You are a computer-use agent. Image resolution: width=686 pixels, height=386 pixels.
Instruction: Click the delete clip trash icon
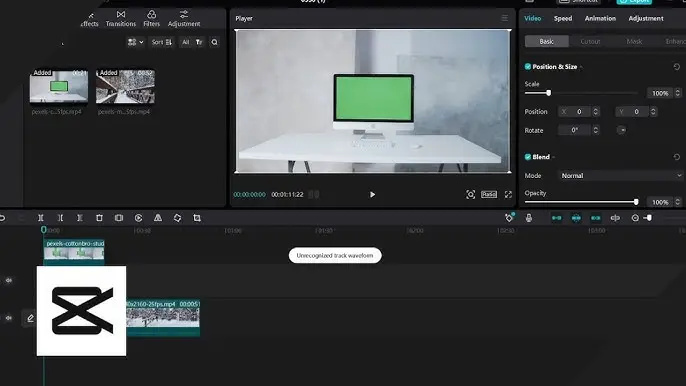99,218
